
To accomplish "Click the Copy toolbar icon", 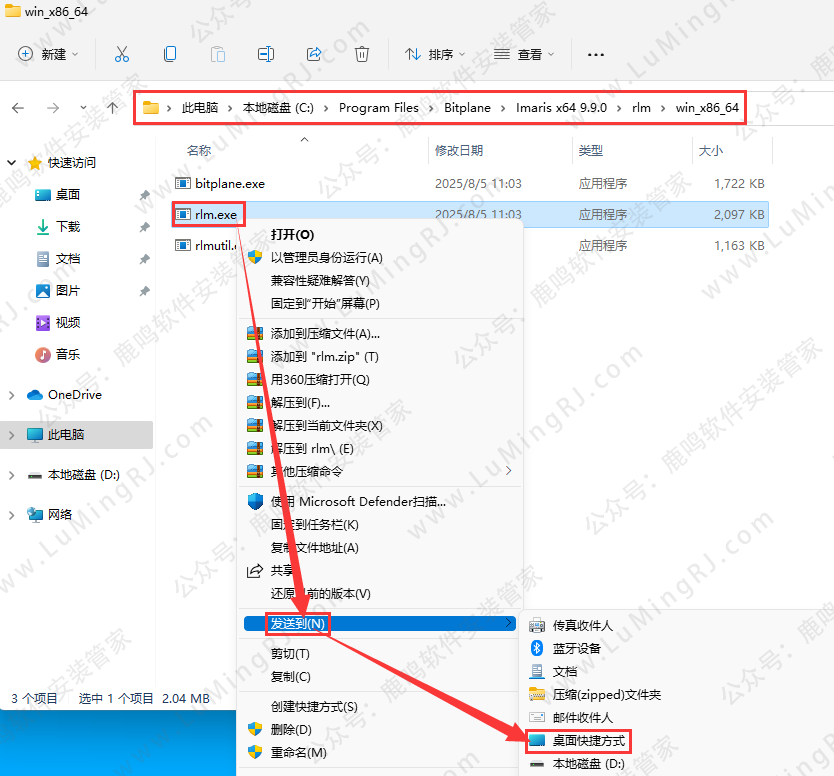I will (170, 55).
